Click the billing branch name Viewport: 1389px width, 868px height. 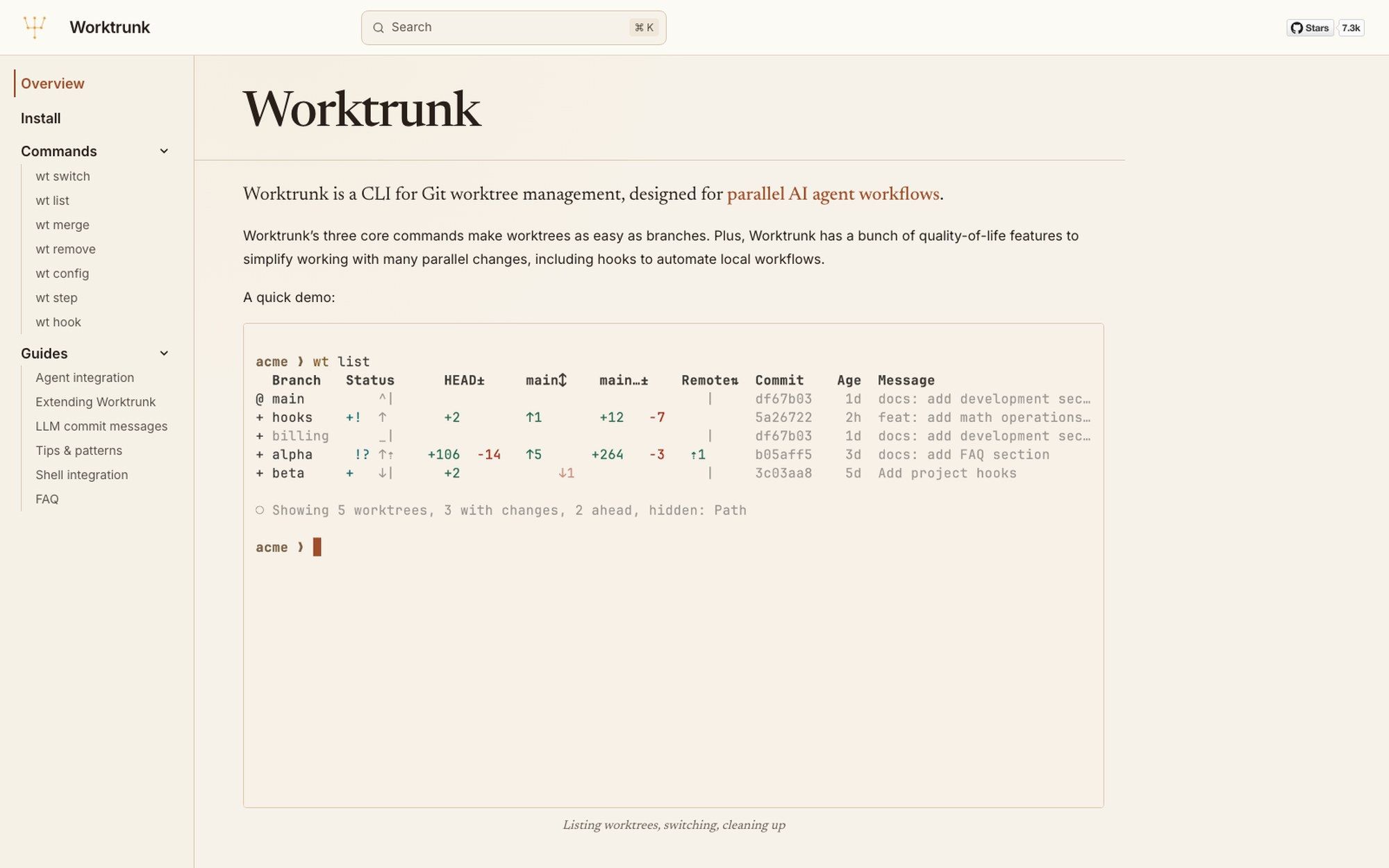point(301,436)
